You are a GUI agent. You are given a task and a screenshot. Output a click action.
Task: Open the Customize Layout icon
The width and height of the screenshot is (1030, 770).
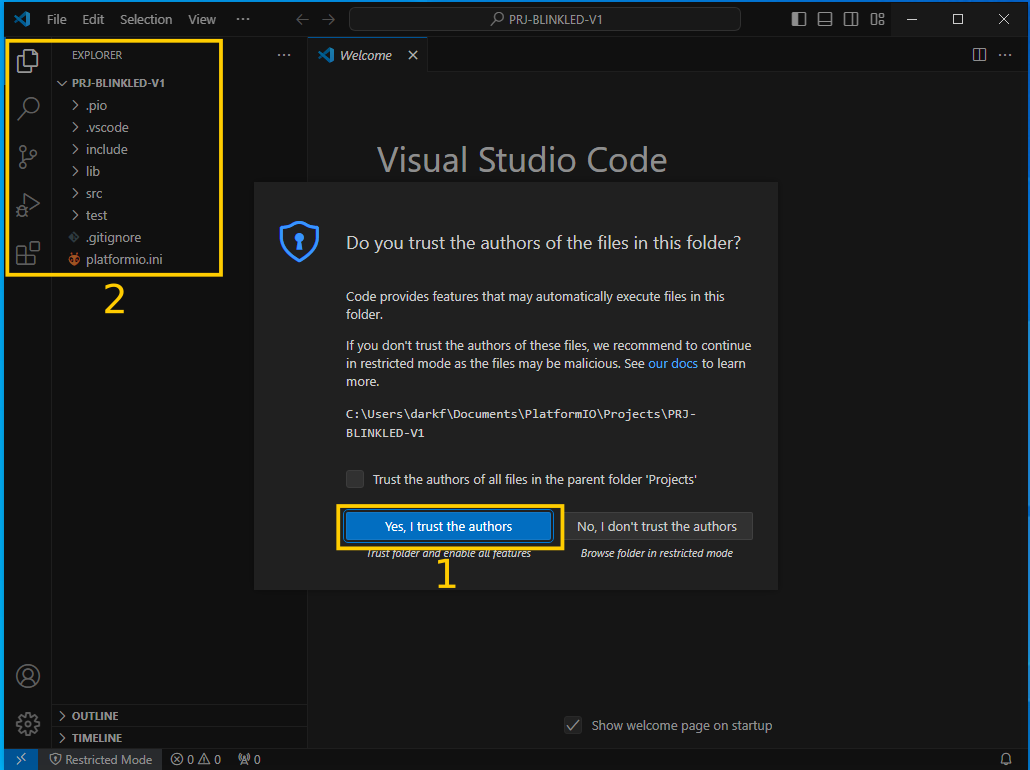point(878,19)
